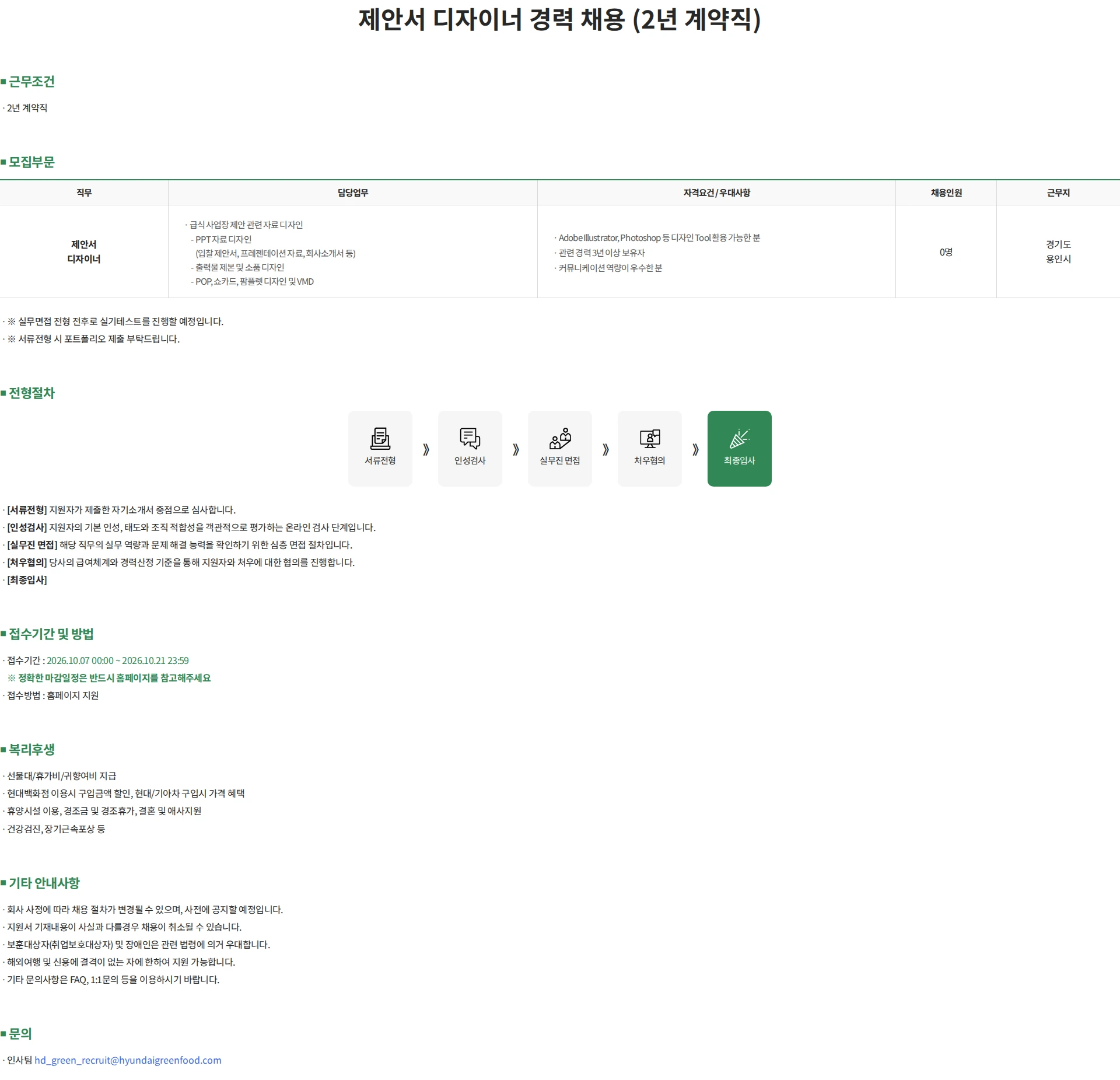The height and width of the screenshot is (1080, 1120).
Task: Open the hd_green_recruit email link
Action: (x=128, y=1060)
